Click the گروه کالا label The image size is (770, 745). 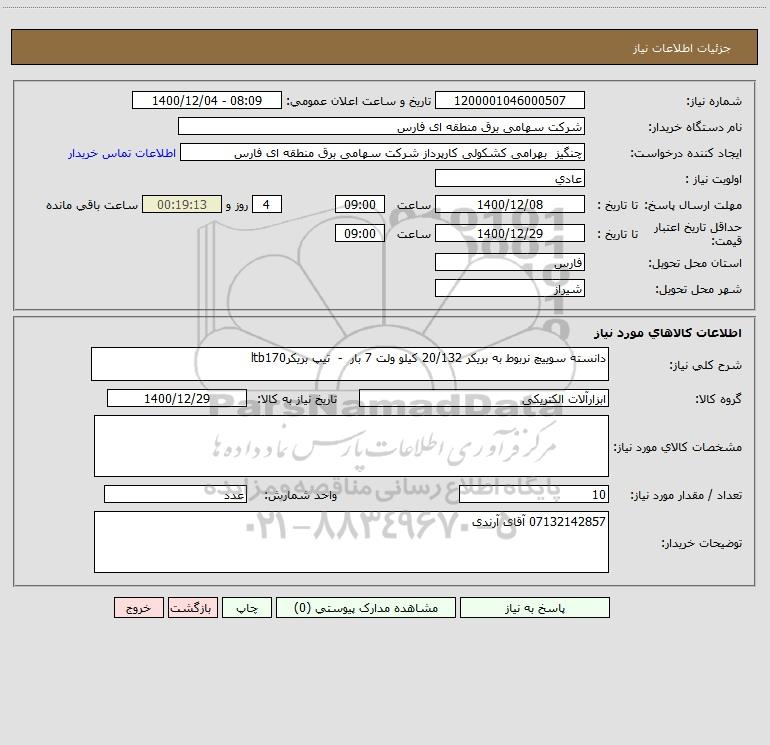(718, 399)
